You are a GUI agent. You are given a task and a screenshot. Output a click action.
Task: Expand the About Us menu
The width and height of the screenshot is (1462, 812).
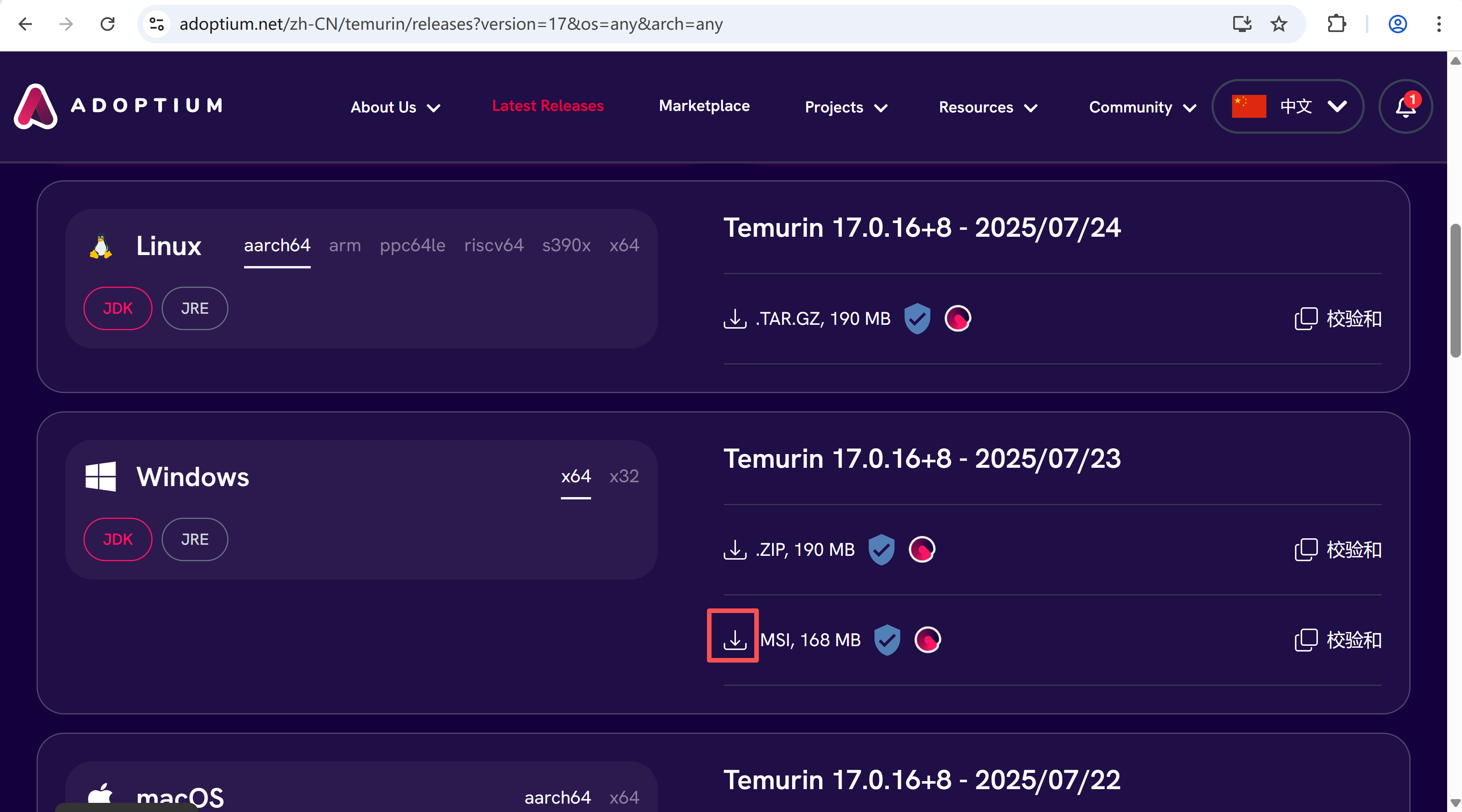pyautogui.click(x=395, y=107)
